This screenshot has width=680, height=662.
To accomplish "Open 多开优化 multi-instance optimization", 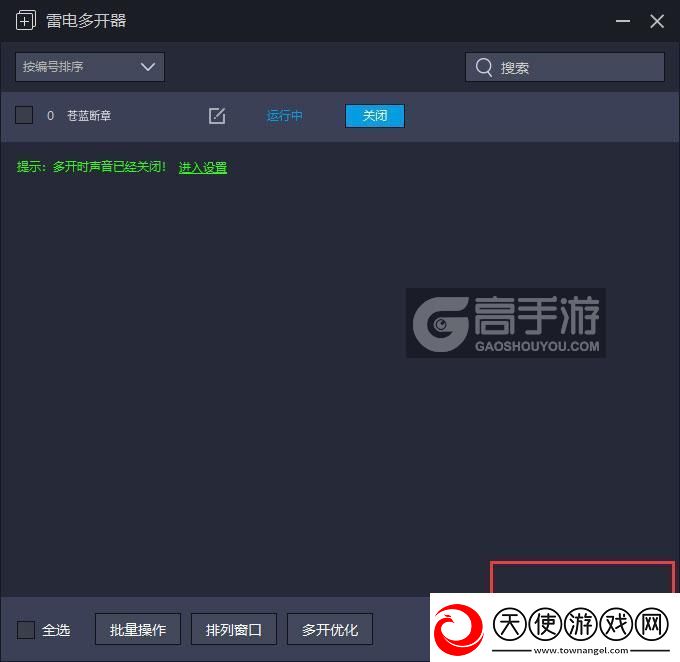I will 330,629.
